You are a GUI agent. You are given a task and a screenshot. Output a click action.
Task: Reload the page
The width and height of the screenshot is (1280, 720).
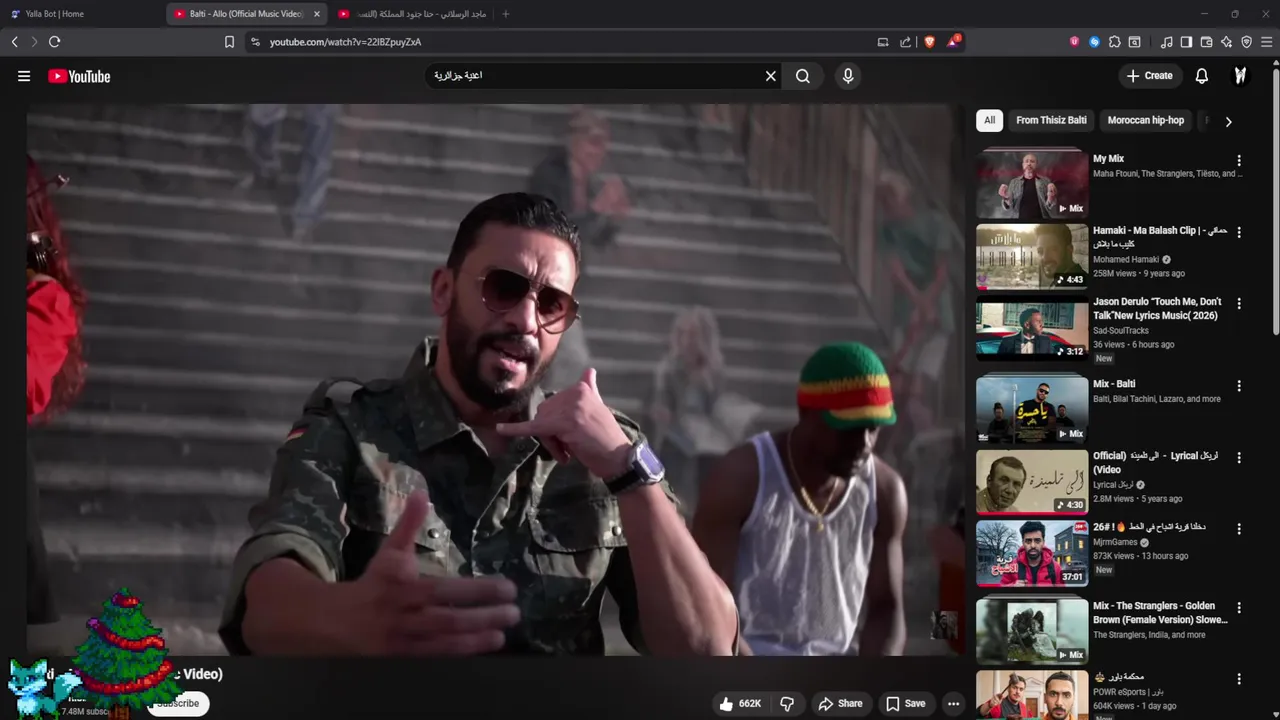coord(55,42)
